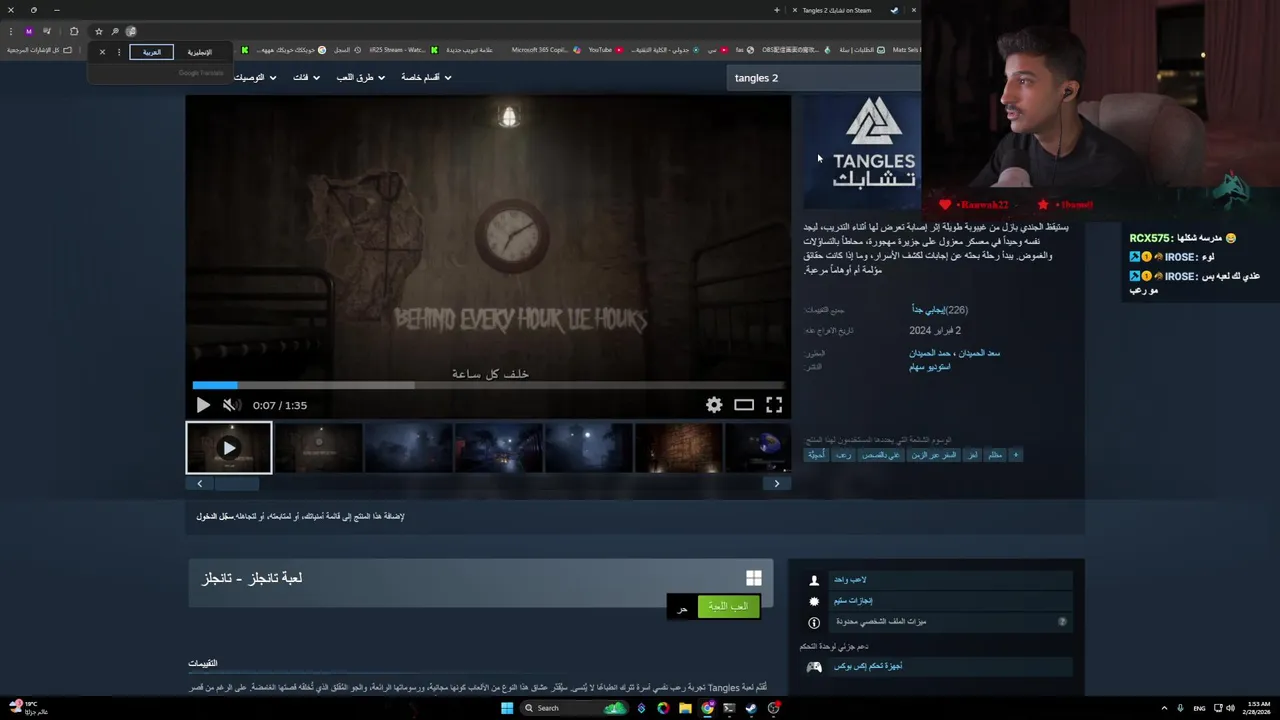This screenshot has width=1280, height=720.
Task: Move the thumbnail strip scrollbar handle
Action: (236, 484)
